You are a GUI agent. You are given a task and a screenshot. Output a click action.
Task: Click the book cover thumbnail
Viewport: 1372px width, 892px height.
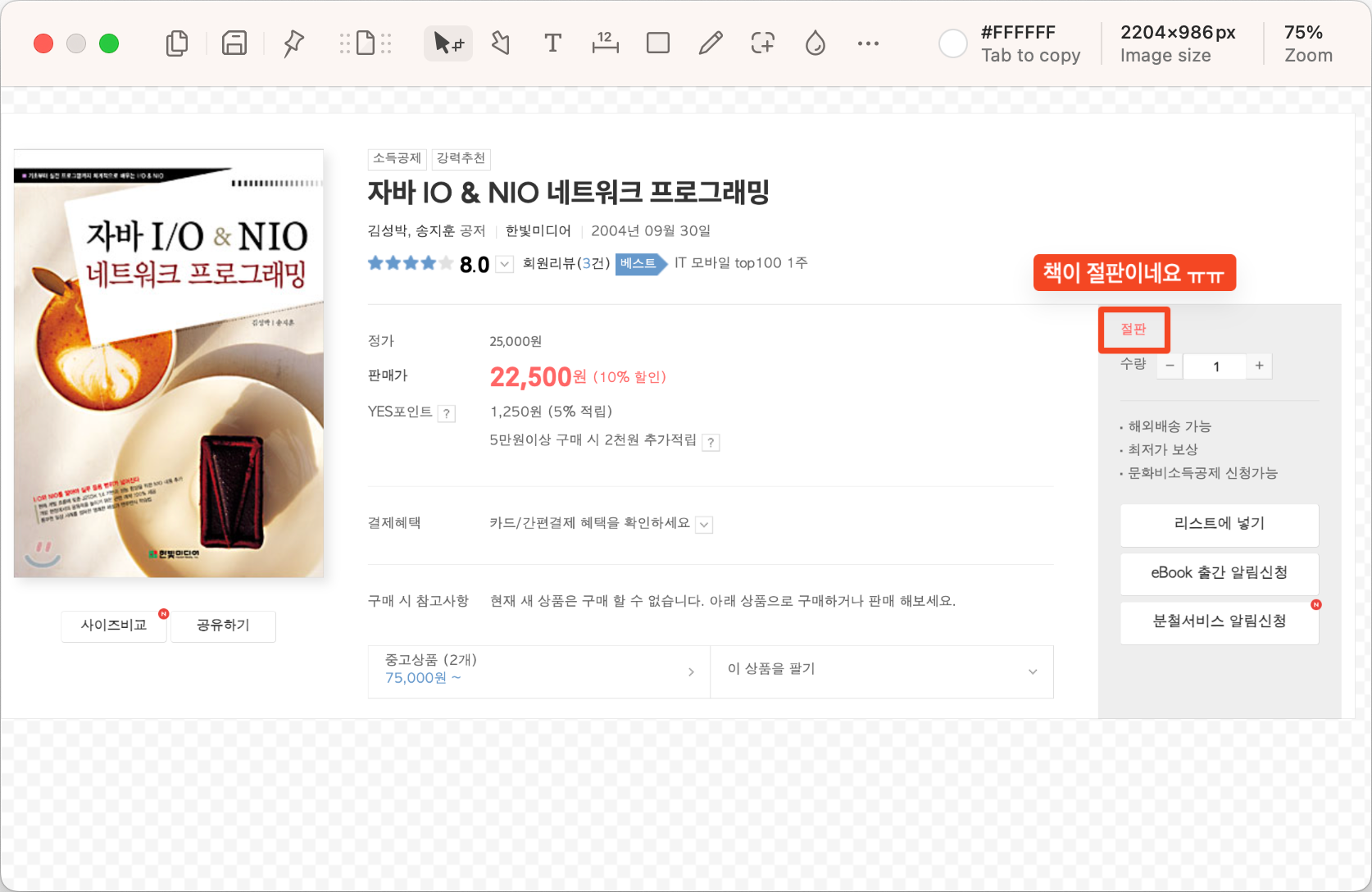[x=169, y=363]
